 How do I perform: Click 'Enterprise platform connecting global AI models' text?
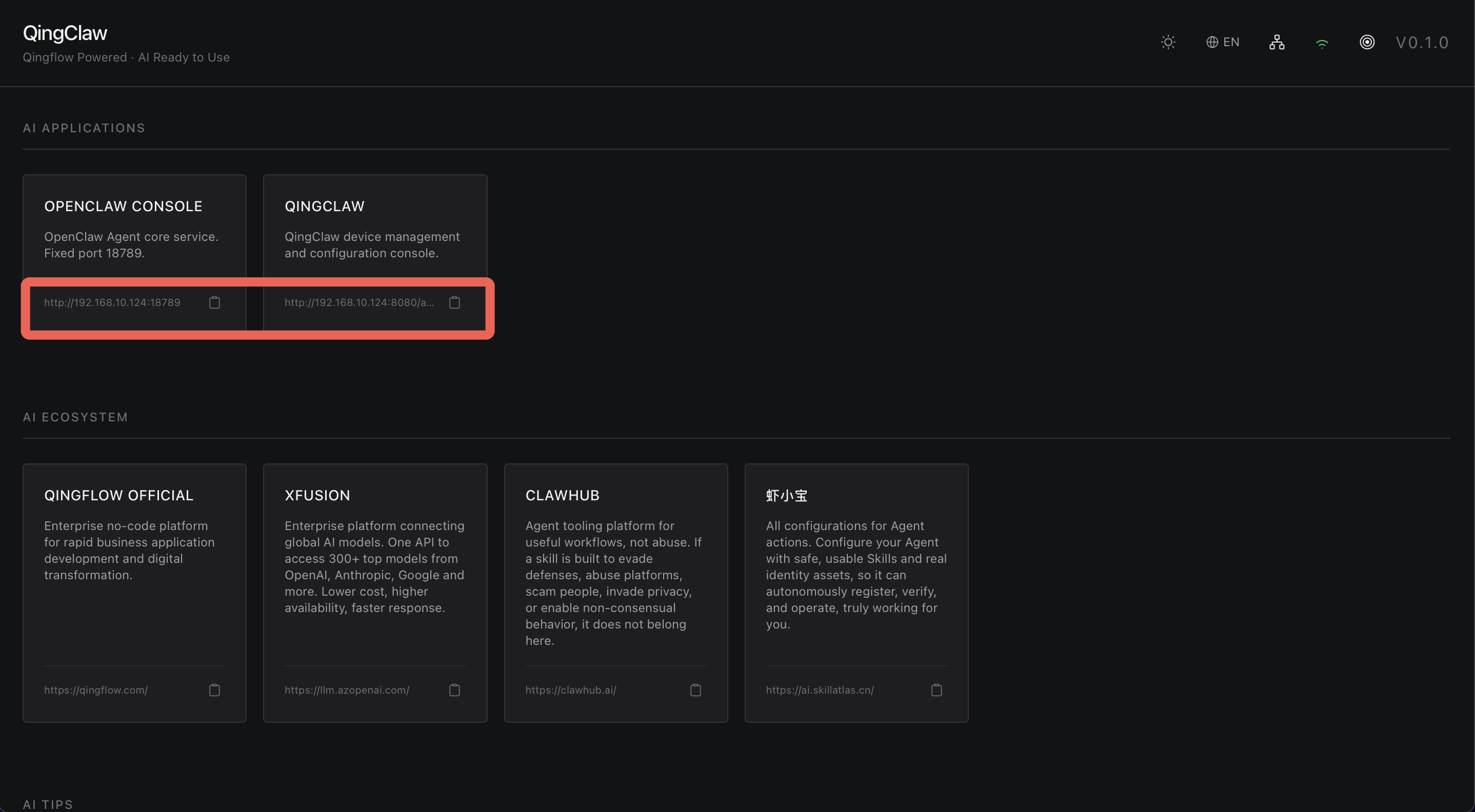(x=374, y=566)
